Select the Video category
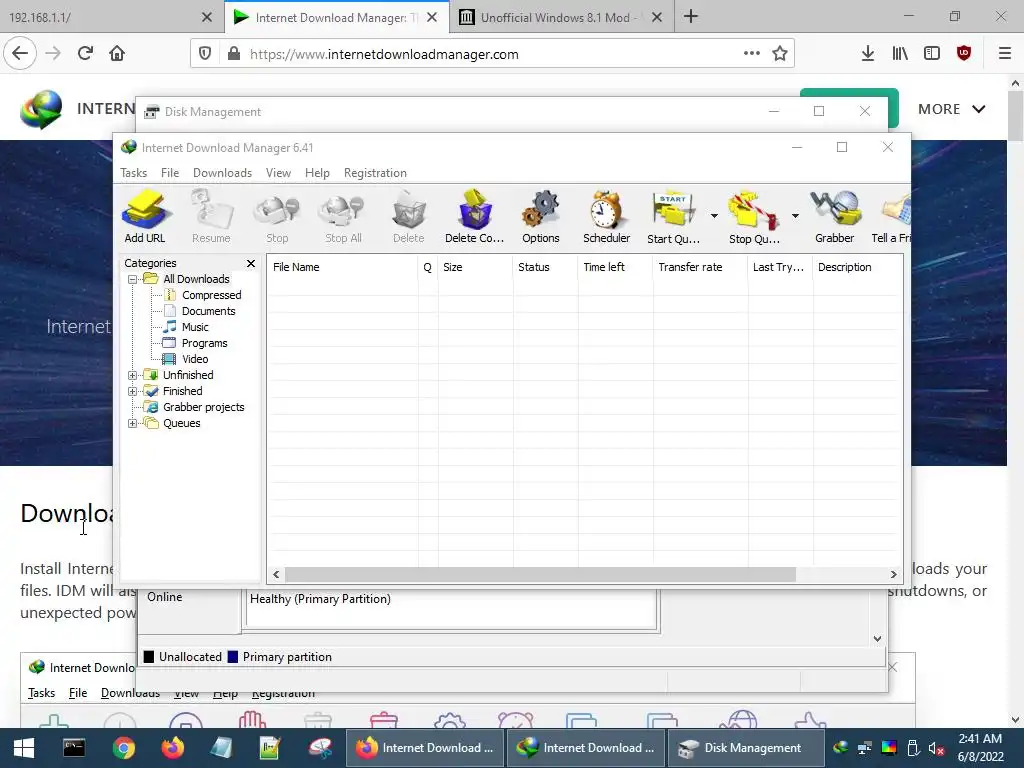This screenshot has height=768, width=1024. pyautogui.click(x=195, y=359)
